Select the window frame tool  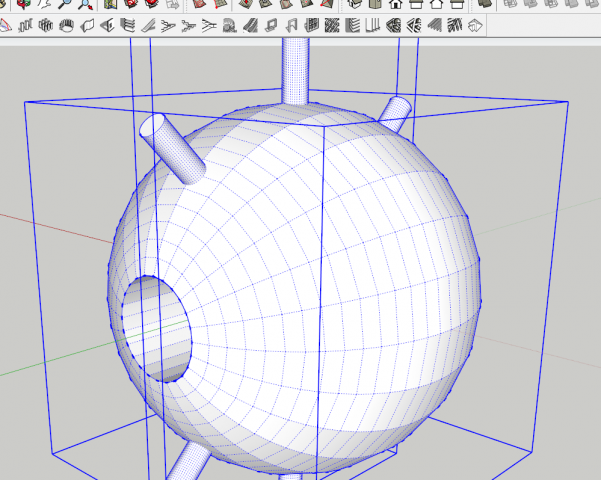point(271,26)
